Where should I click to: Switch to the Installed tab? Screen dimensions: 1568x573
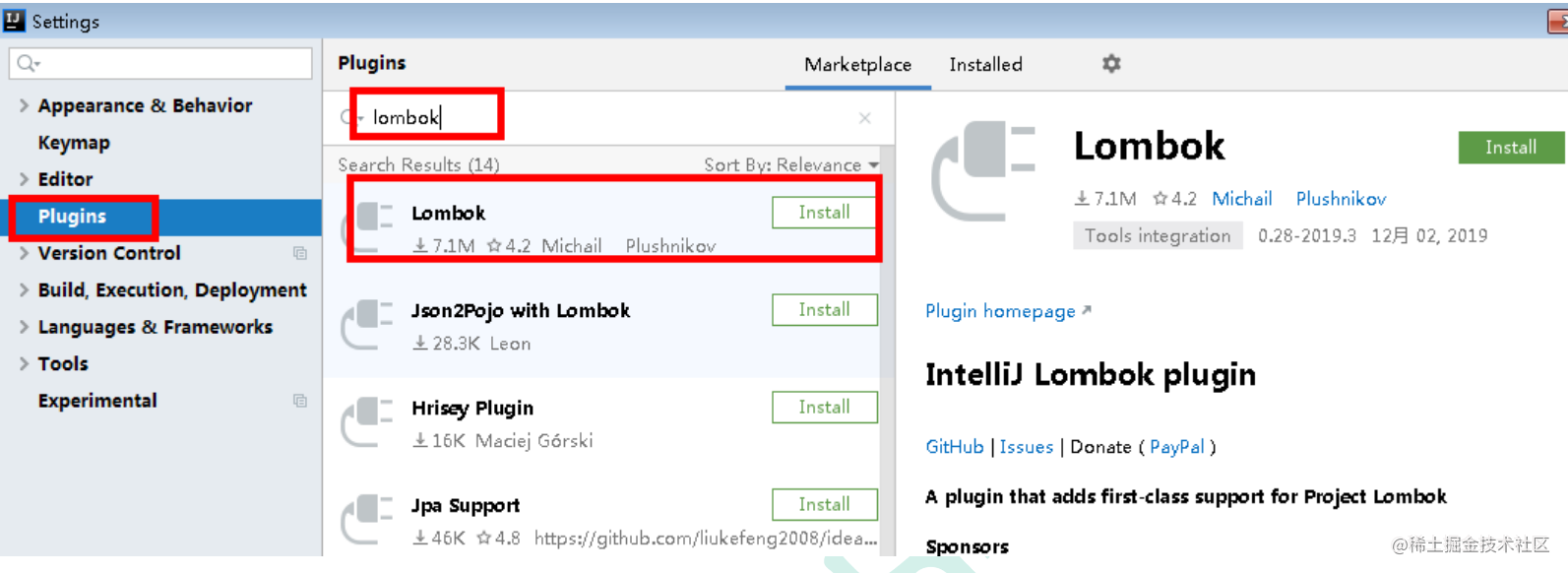(x=985, y=65)
